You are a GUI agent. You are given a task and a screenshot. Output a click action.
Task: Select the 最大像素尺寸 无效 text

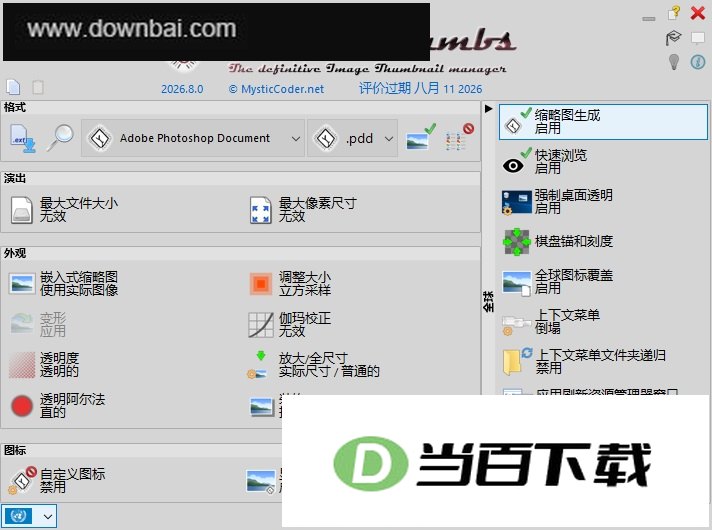pyautogui.click(x=317, y=209)
